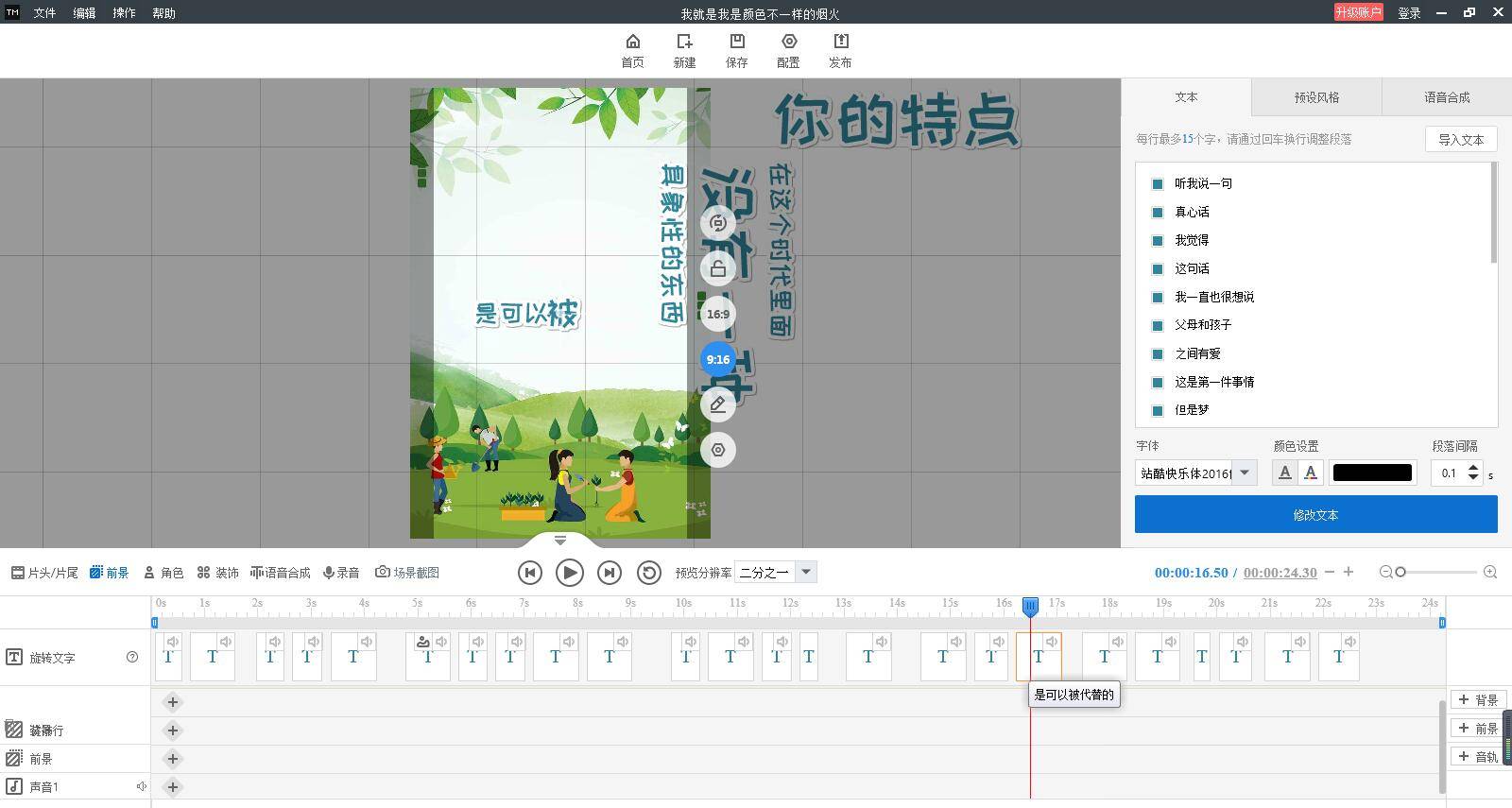The width and height of the screenshot is (1512, 808).
Task: Open the black text color swatch
Action: pos(1372,473)
